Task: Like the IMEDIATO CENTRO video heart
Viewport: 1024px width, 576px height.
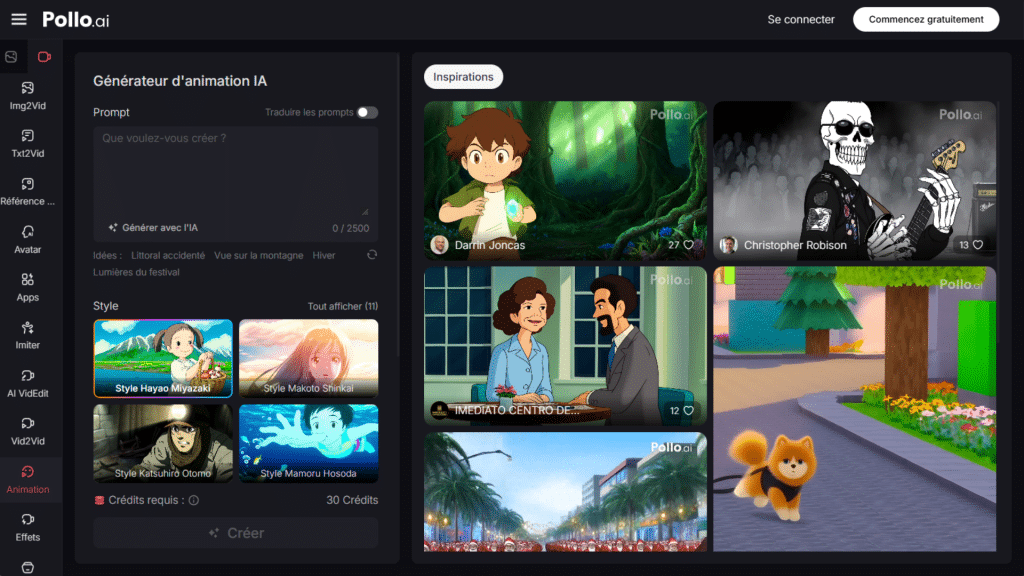Action: point(688,411)
